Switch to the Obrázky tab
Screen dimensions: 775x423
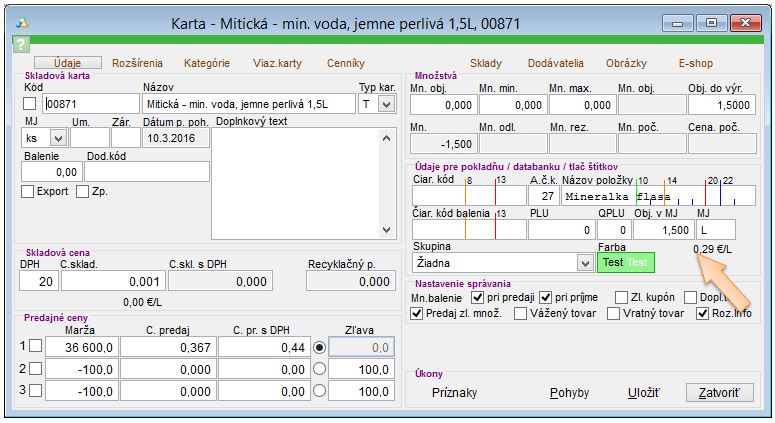(x=626, y=63)
